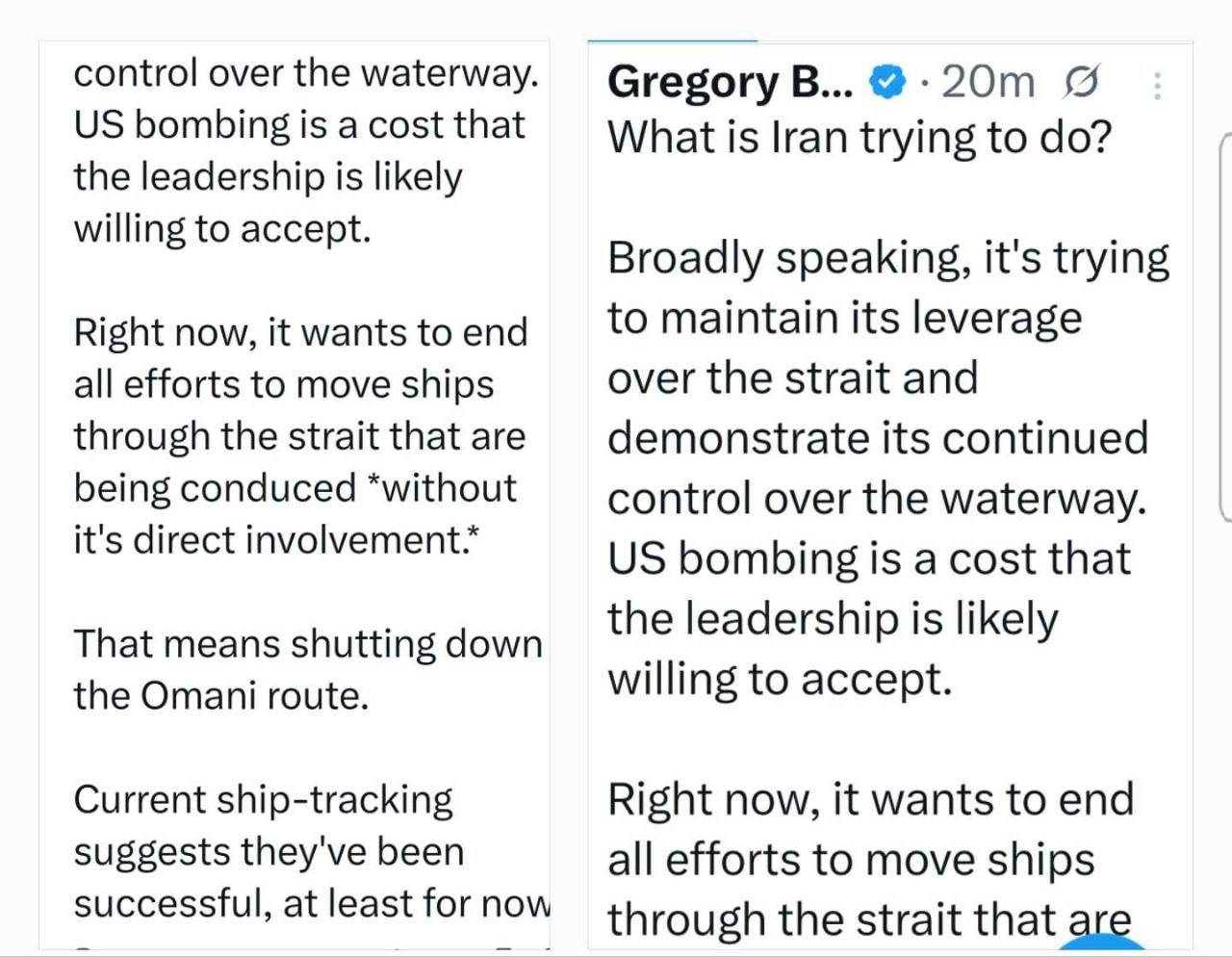
Task: Click right post's 'Right now, it wants to end' line
Action: coord(871,799)
